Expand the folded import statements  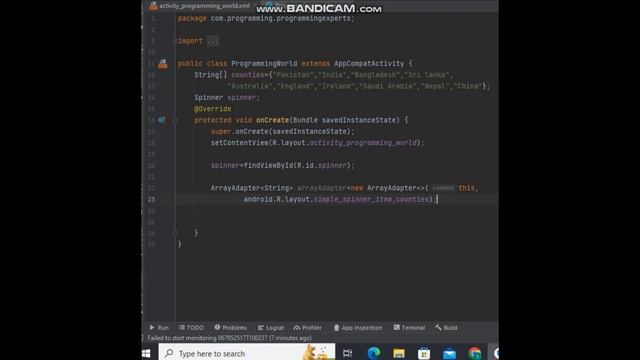[213, 41]
